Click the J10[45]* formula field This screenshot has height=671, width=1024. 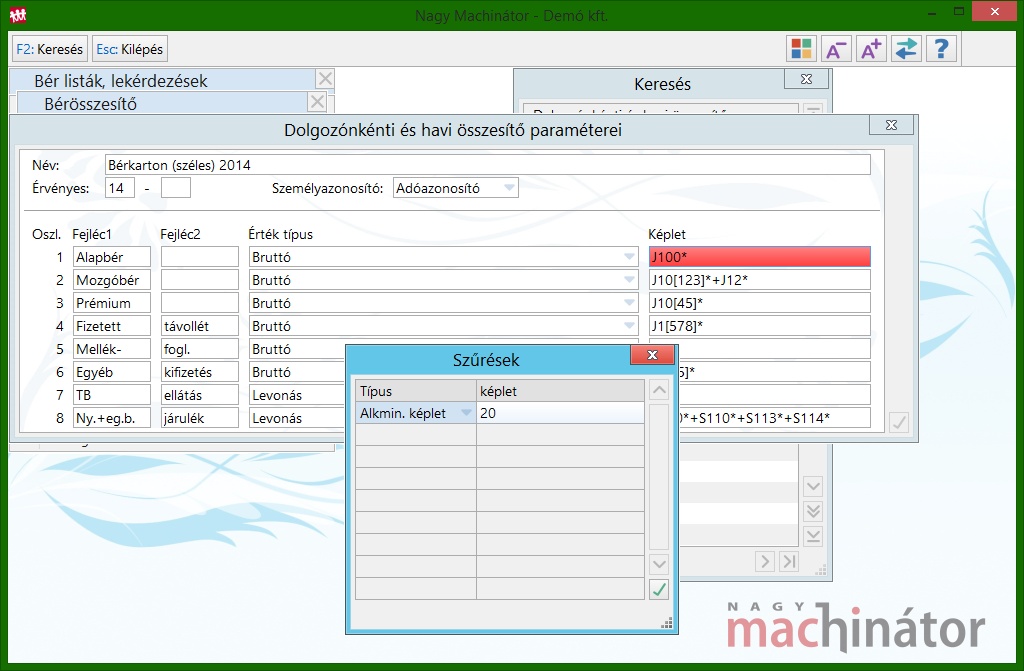point(760,303)
